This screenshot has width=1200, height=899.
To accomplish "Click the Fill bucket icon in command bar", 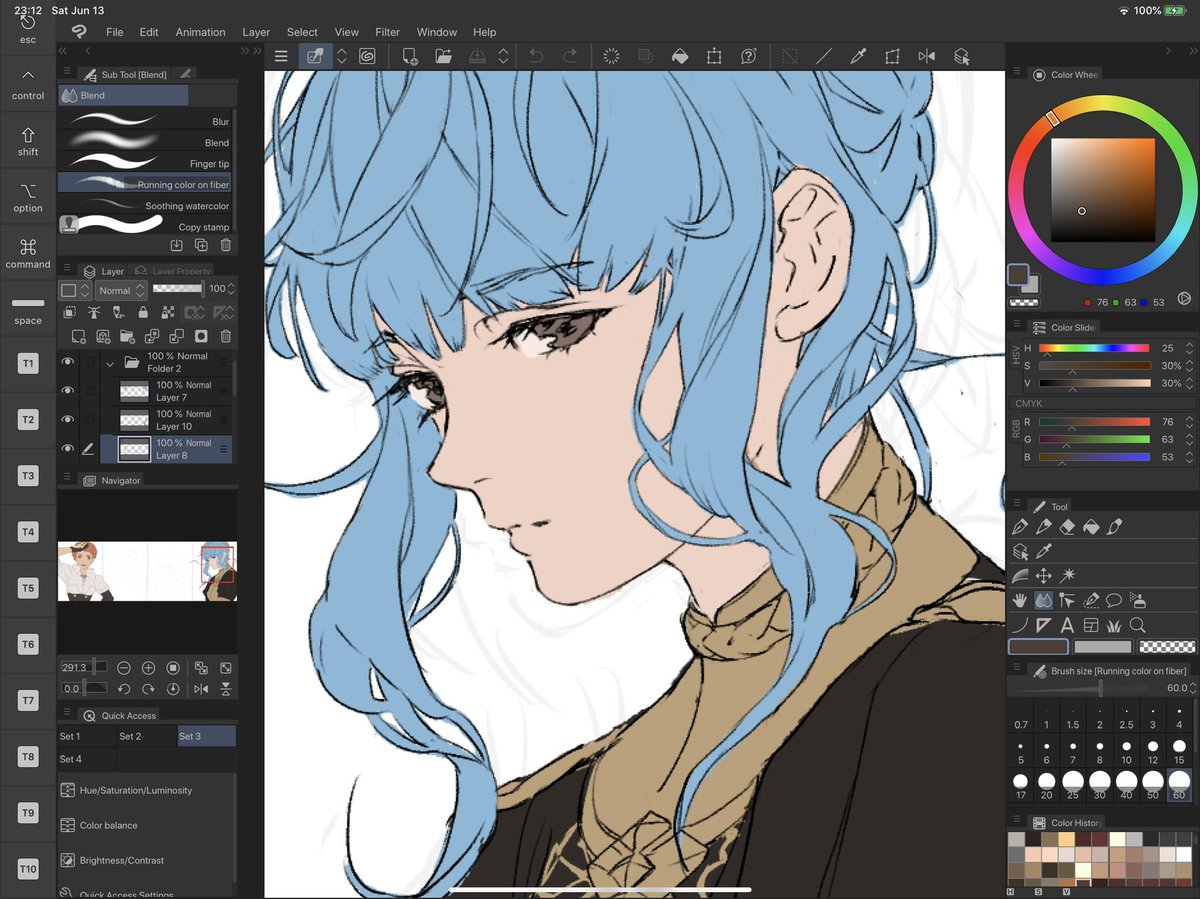I will [680, 57].
